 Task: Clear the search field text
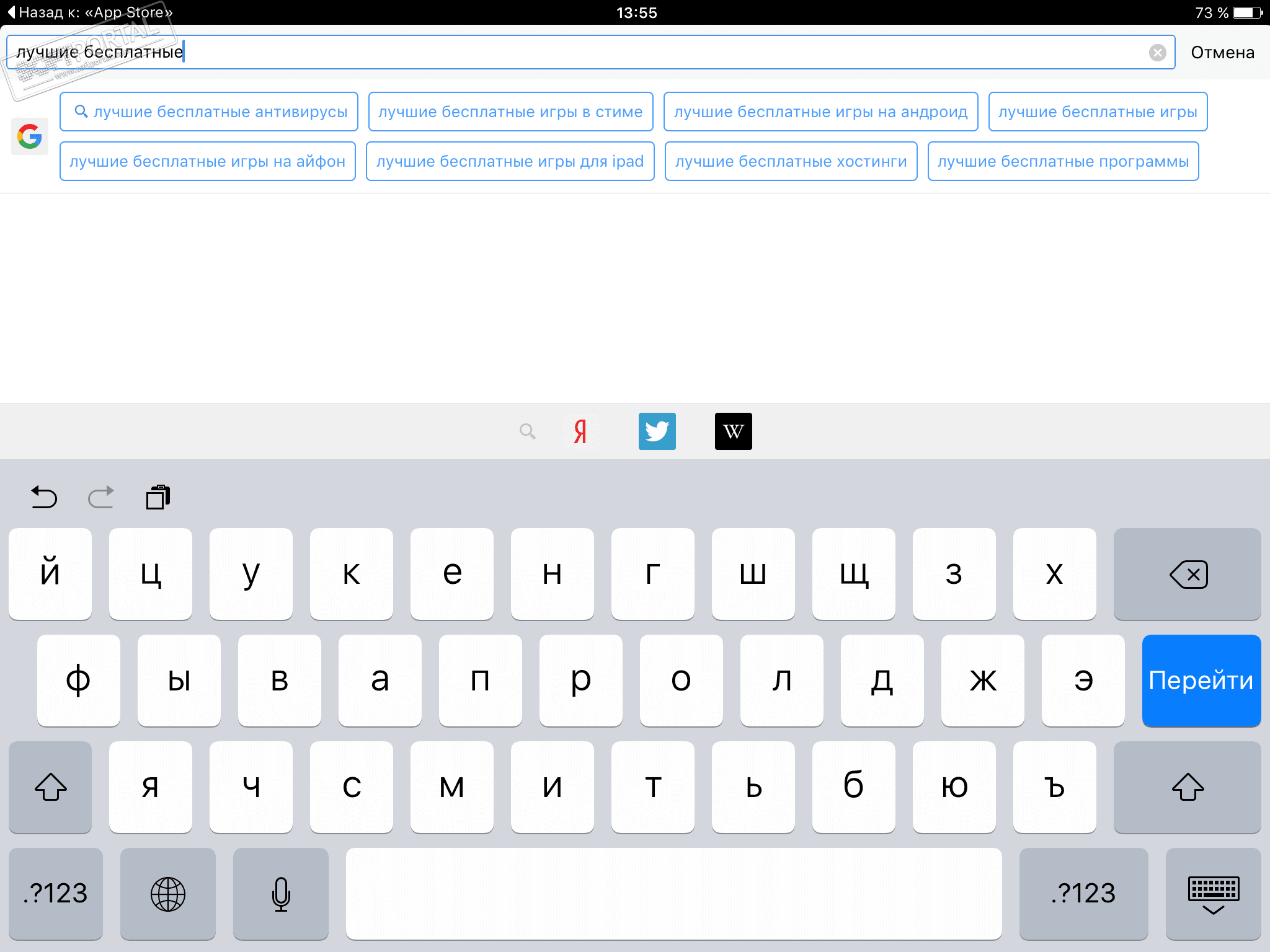(x=1157, y=53)
